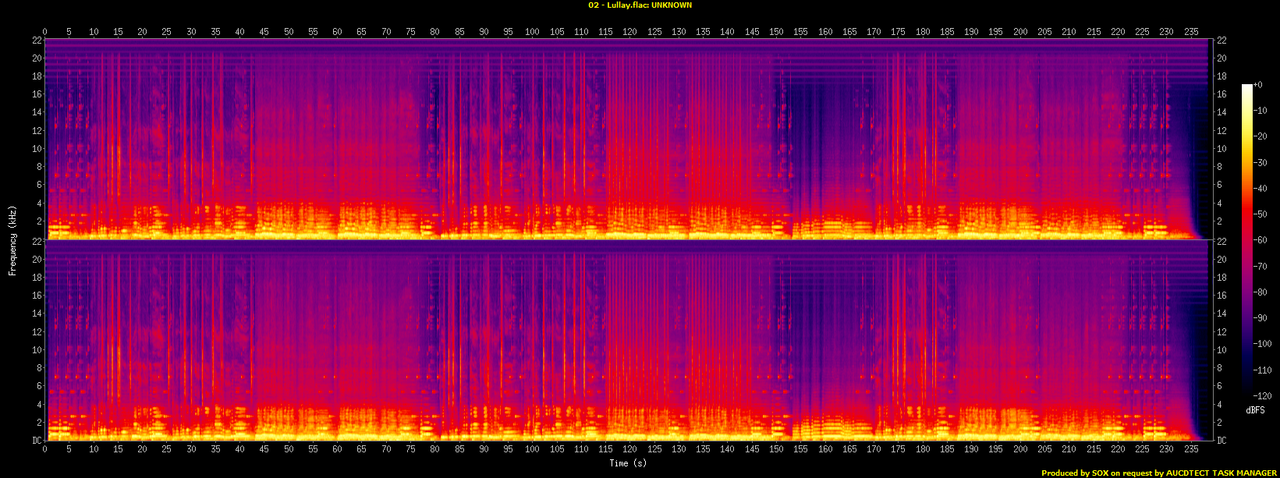The height and width of the screenshot is (478, 1280).
Task: Click the "235" tick on bottom time axis
Action: pos(1191,451)
